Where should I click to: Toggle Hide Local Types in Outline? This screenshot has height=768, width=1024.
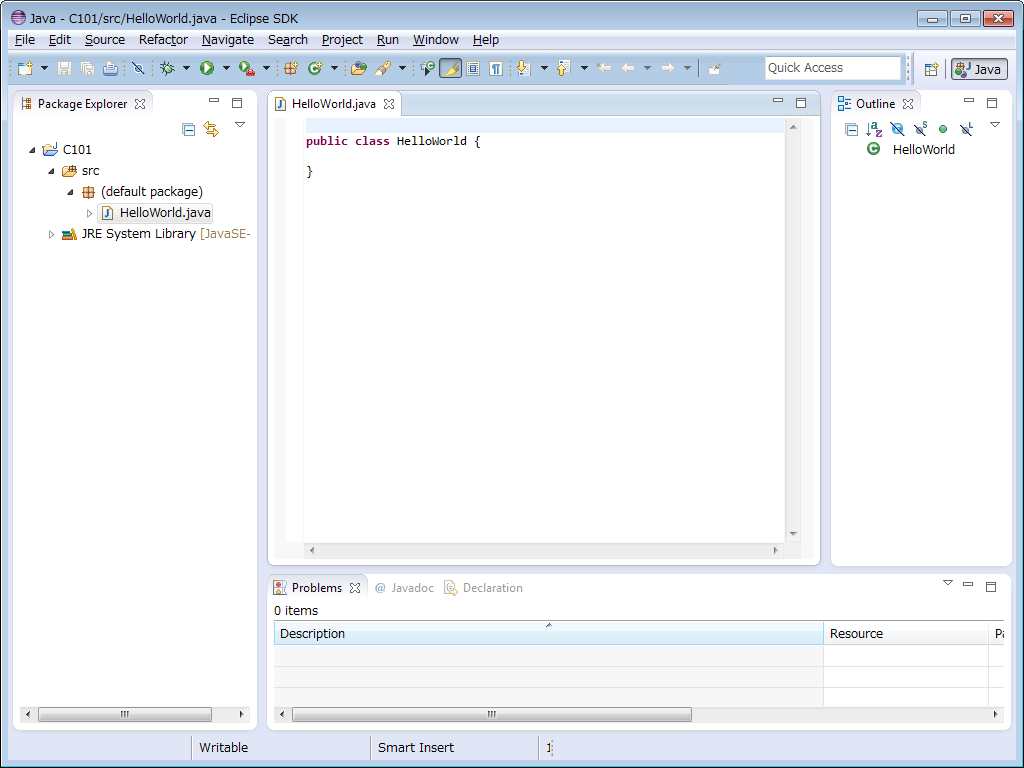coord(967,129)
